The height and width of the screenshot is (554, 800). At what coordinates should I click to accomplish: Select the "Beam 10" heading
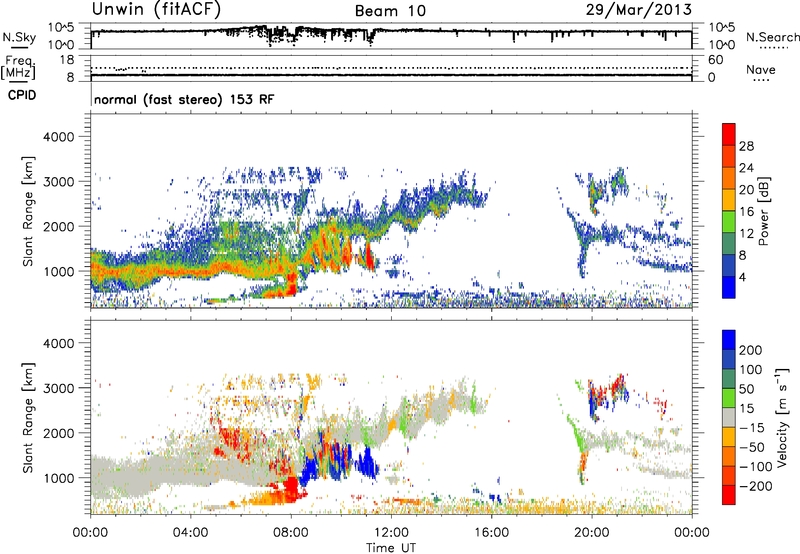coord(390,11)
